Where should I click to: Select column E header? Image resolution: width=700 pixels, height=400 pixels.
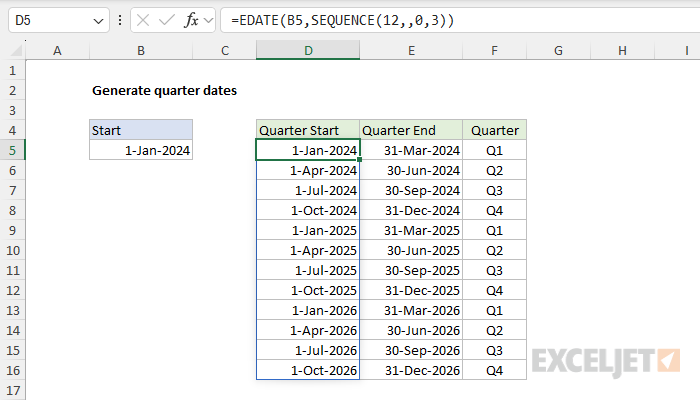coord(411,50)
